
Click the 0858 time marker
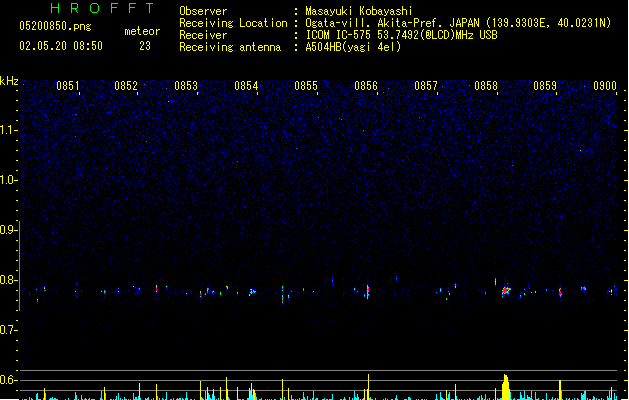click(x=486, y=86)
